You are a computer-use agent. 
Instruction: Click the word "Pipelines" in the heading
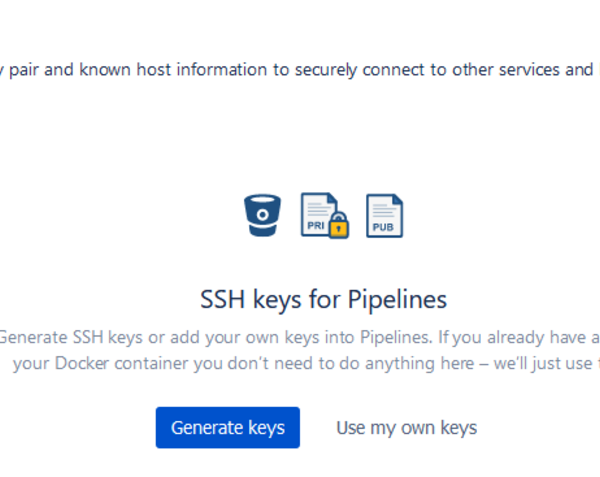pos(397,299)
